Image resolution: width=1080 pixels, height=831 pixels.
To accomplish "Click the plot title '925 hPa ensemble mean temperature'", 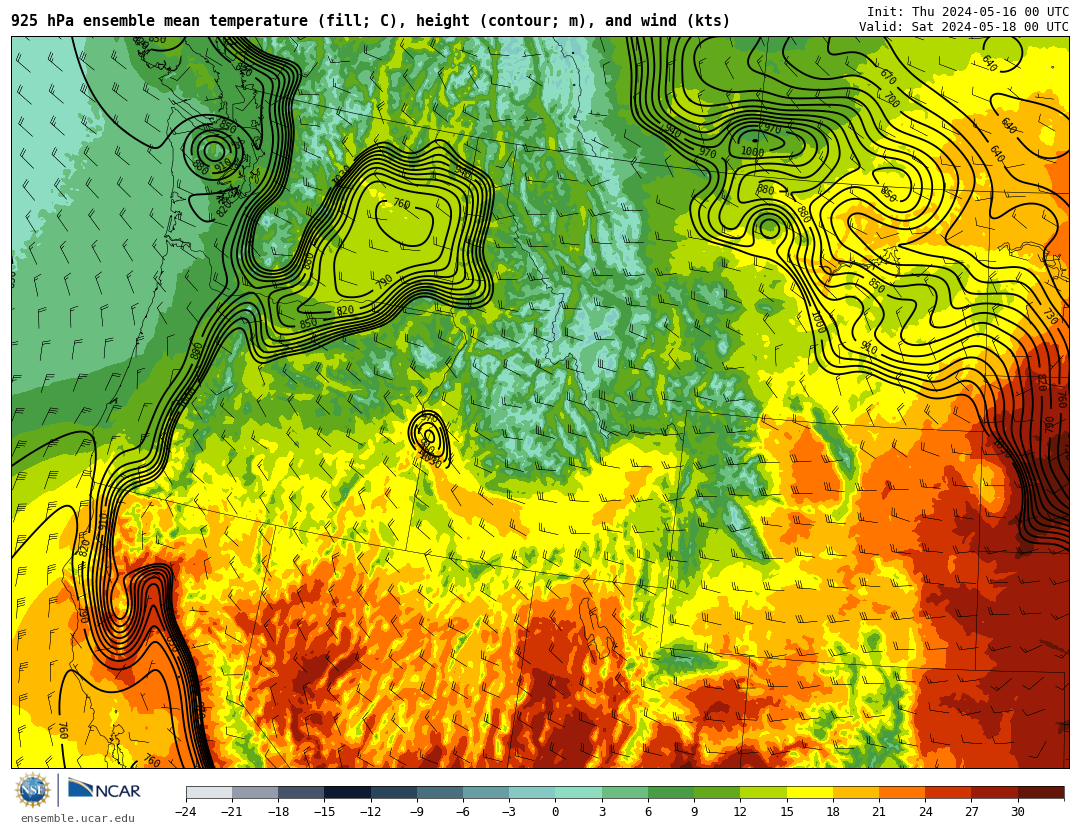I will [x=159, y=21].
